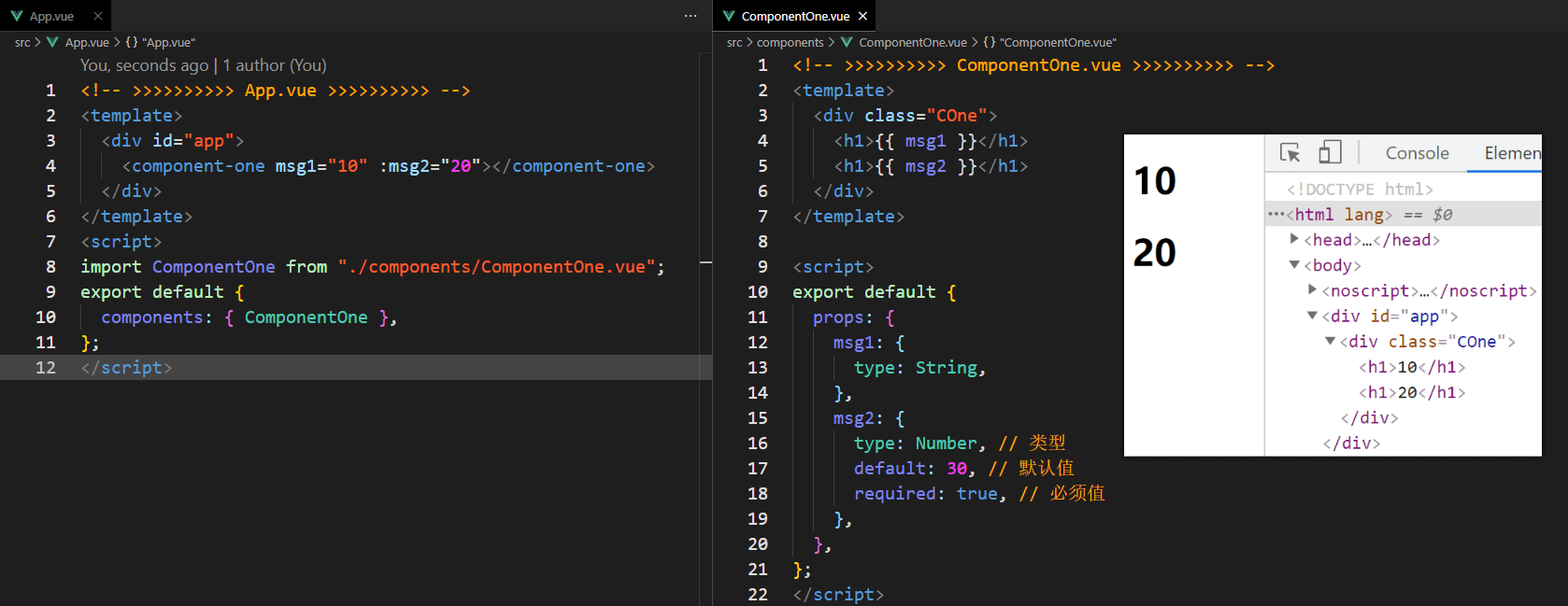Click the closing script tag in App.vue
This screenshot has width=1568, height=606.
point(126,367)
